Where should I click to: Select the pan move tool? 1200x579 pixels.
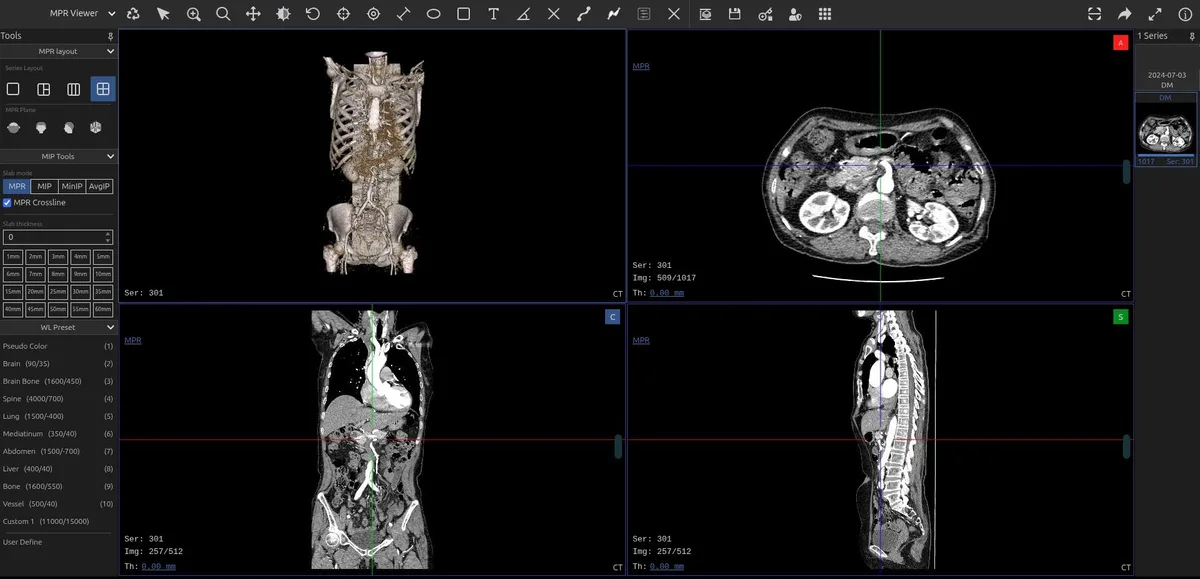253,14
